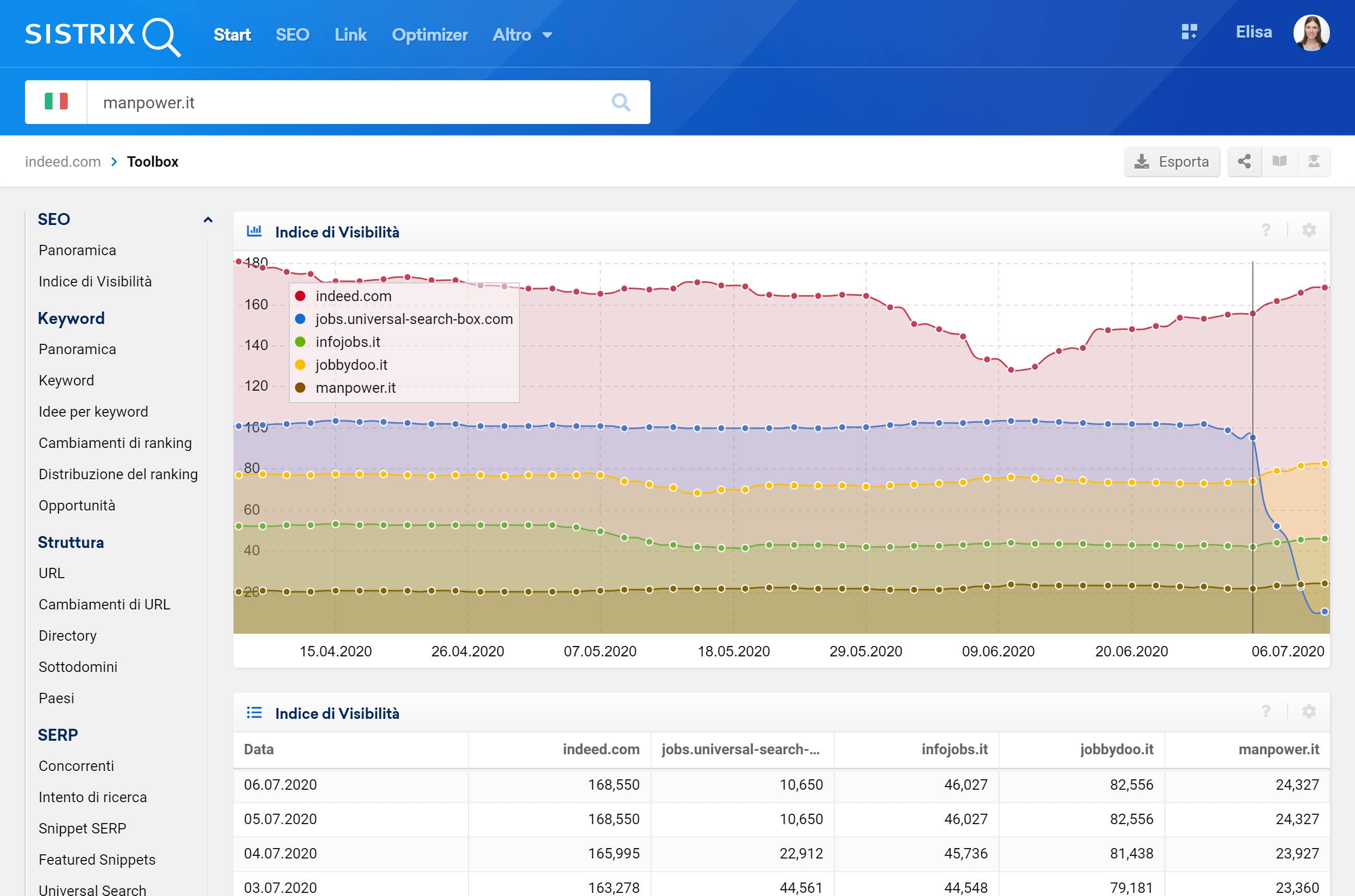Focus the domain search field with manpower.it

pos(349,102)
